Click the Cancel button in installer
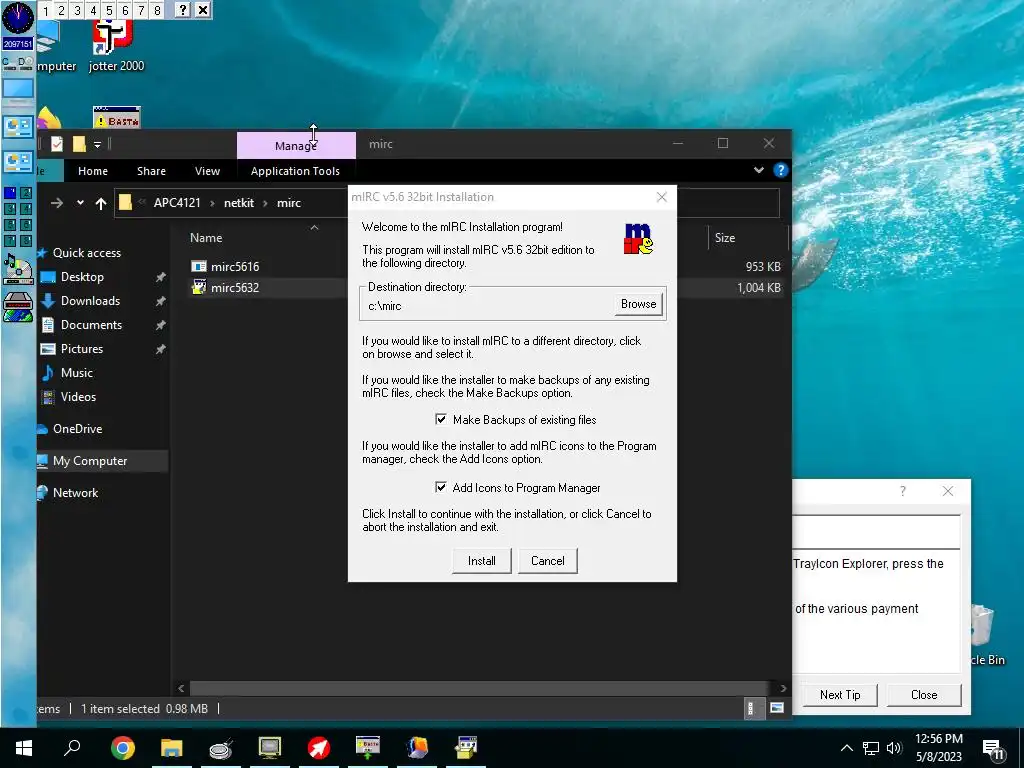Viewport: 1024px width, 768px height. (x=547, y=561)
